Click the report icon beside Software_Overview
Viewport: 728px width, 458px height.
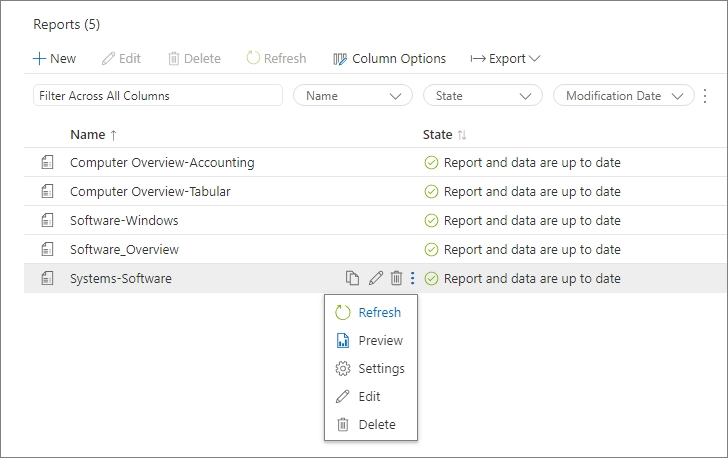coord(47,249)
